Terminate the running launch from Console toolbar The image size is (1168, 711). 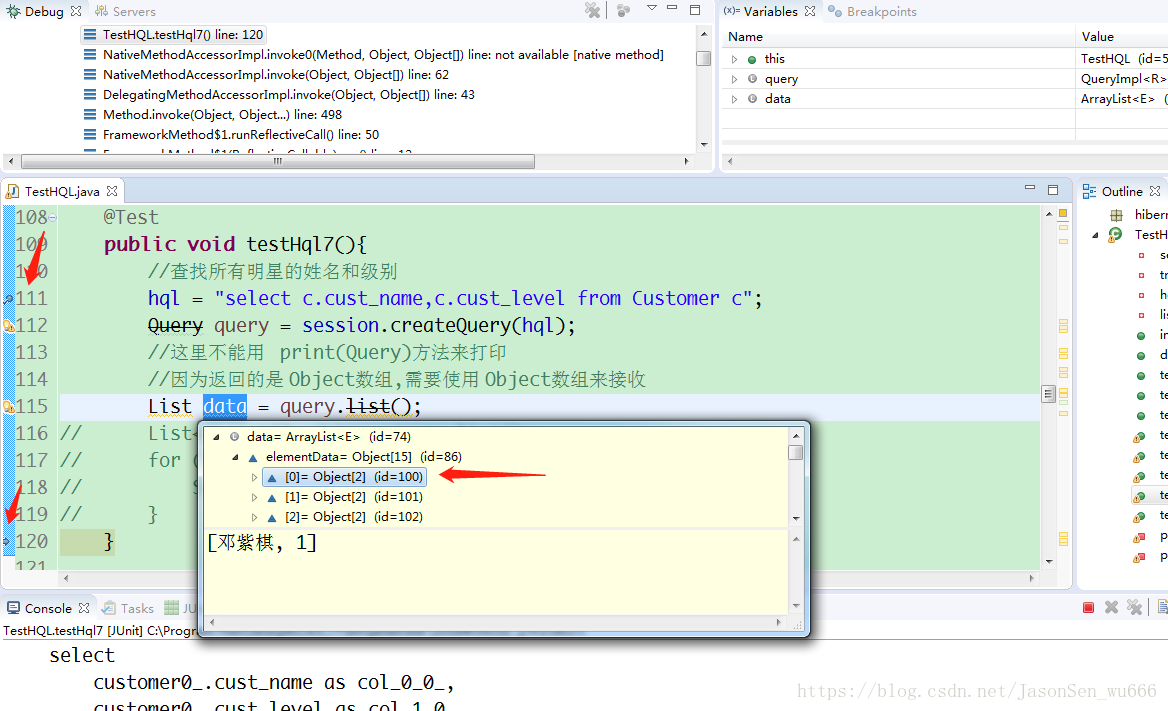click(1088, 607)
